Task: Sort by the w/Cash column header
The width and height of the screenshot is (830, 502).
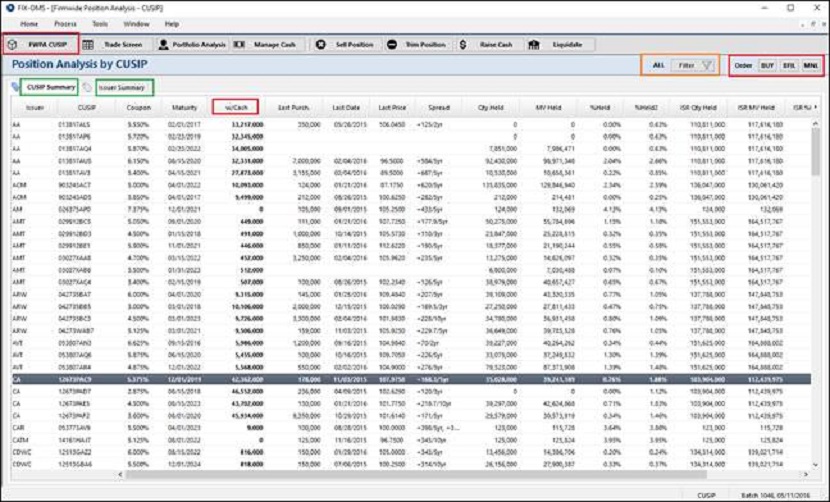Action: (236, 107)
